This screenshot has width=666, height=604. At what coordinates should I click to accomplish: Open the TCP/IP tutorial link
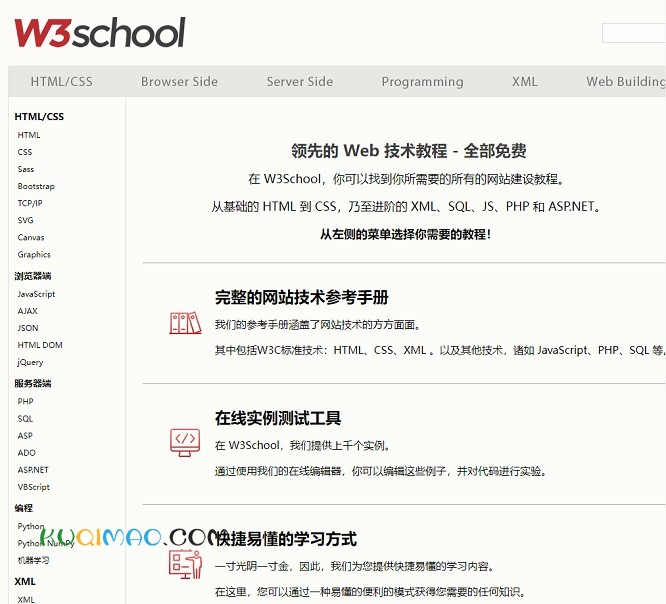point(30,203)
